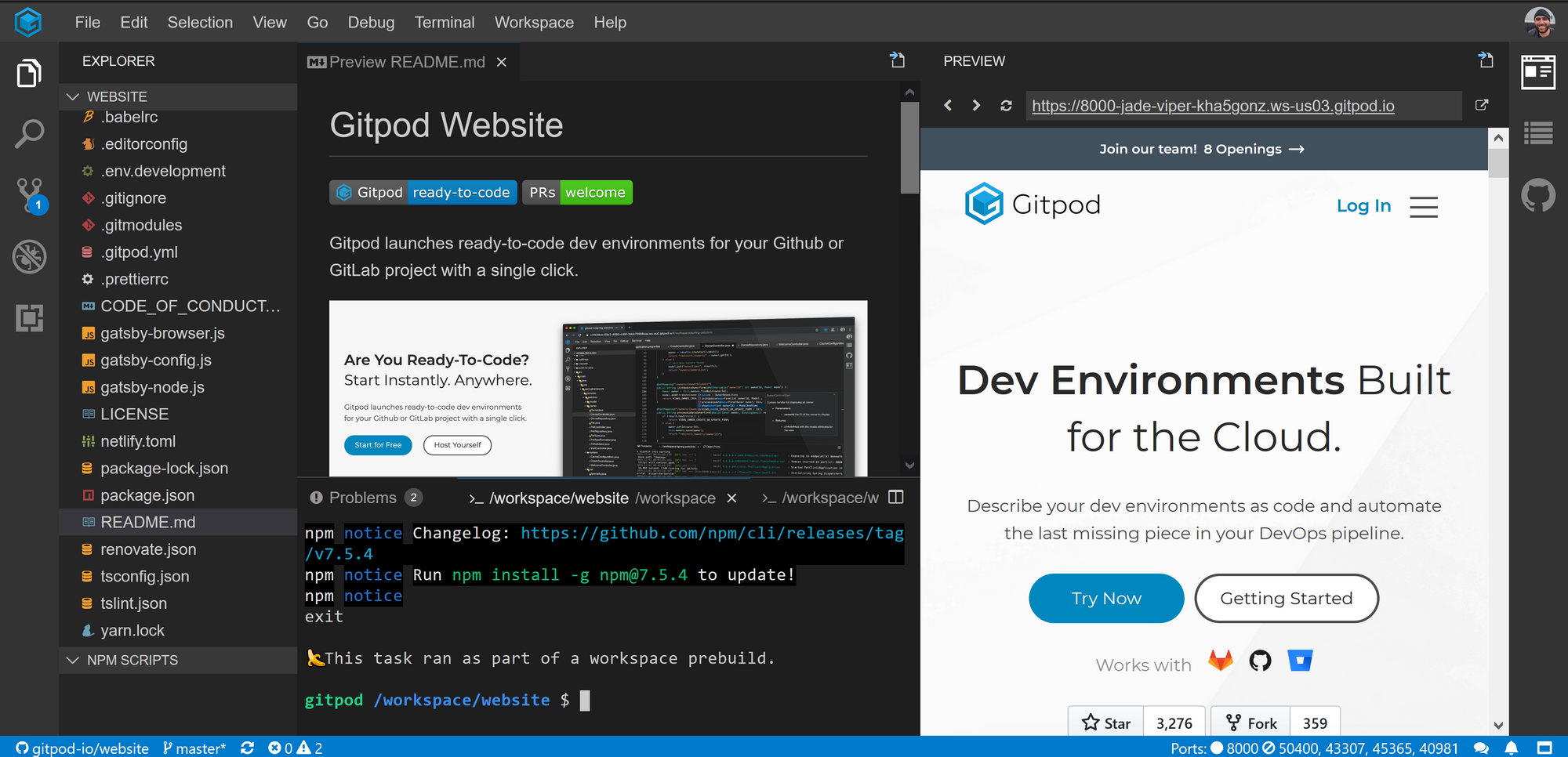Click the preview URL address field
Viewport: 1568px width, 757px height.
1243,106
